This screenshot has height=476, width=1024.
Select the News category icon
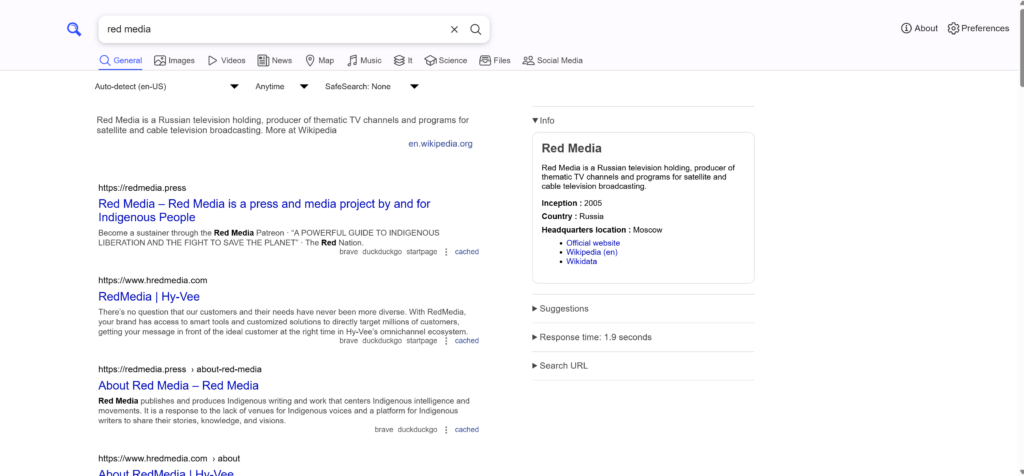tap(263, 60)
